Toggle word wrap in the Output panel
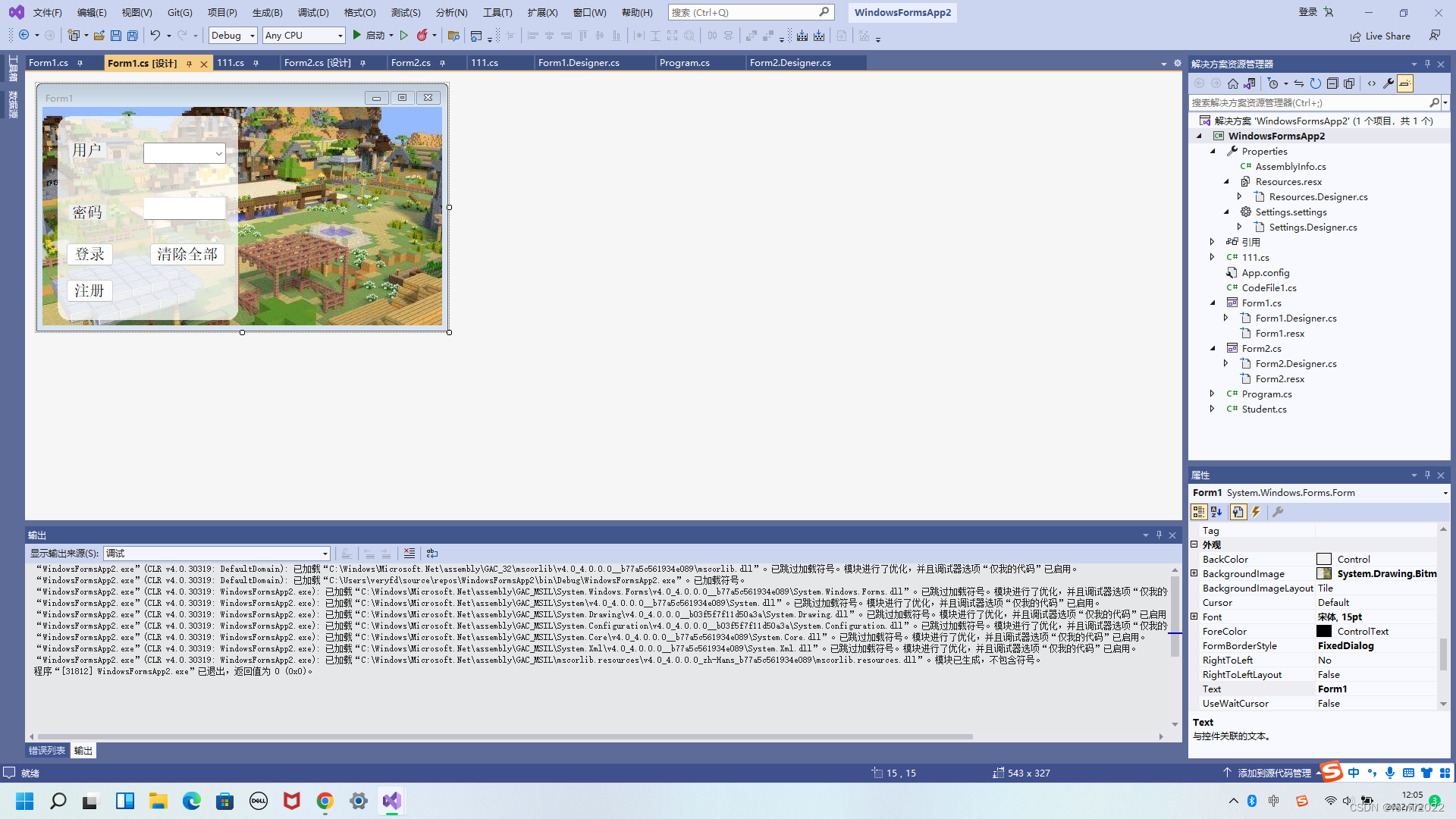The width and height of the screenshot is (1456, 819). tap(432, 554)
